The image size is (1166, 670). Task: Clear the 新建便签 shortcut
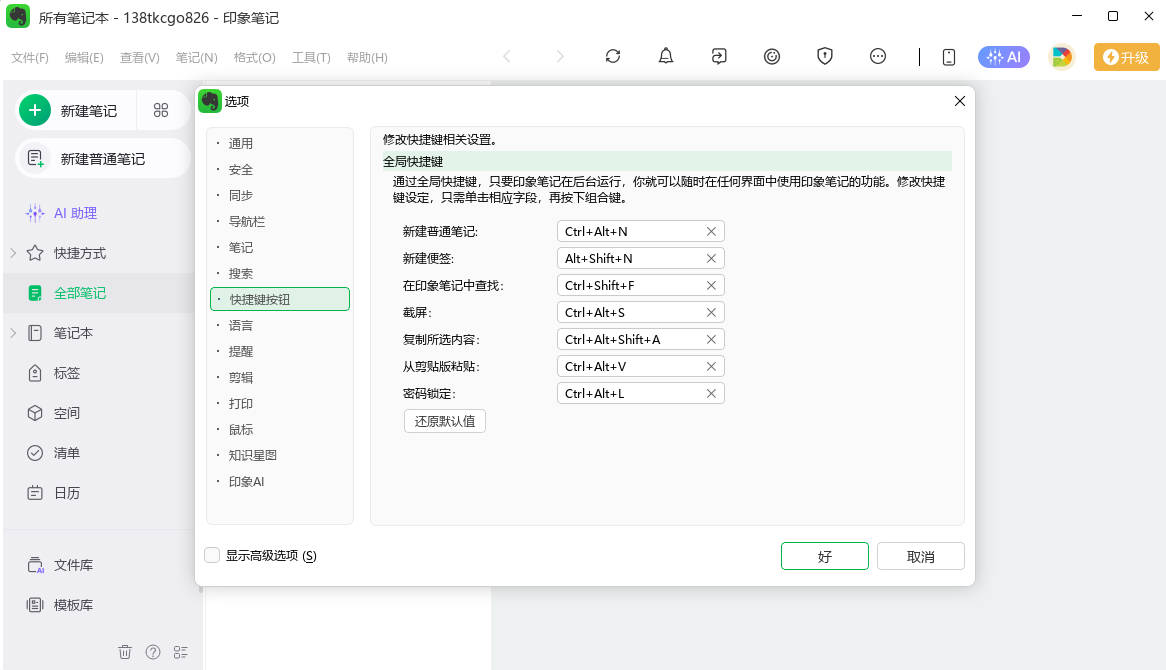(711, 258)
